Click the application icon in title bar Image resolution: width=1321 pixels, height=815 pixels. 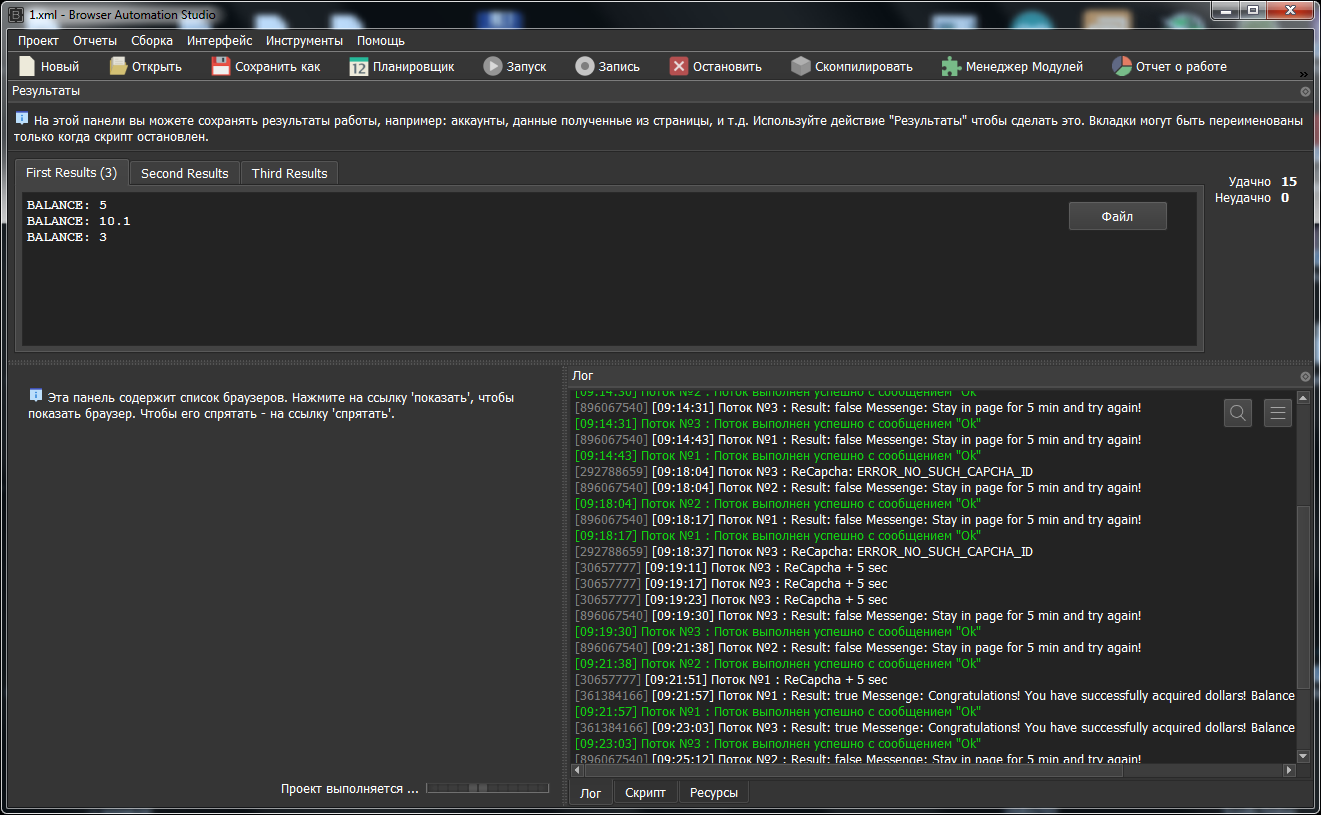tap(16, 14)
